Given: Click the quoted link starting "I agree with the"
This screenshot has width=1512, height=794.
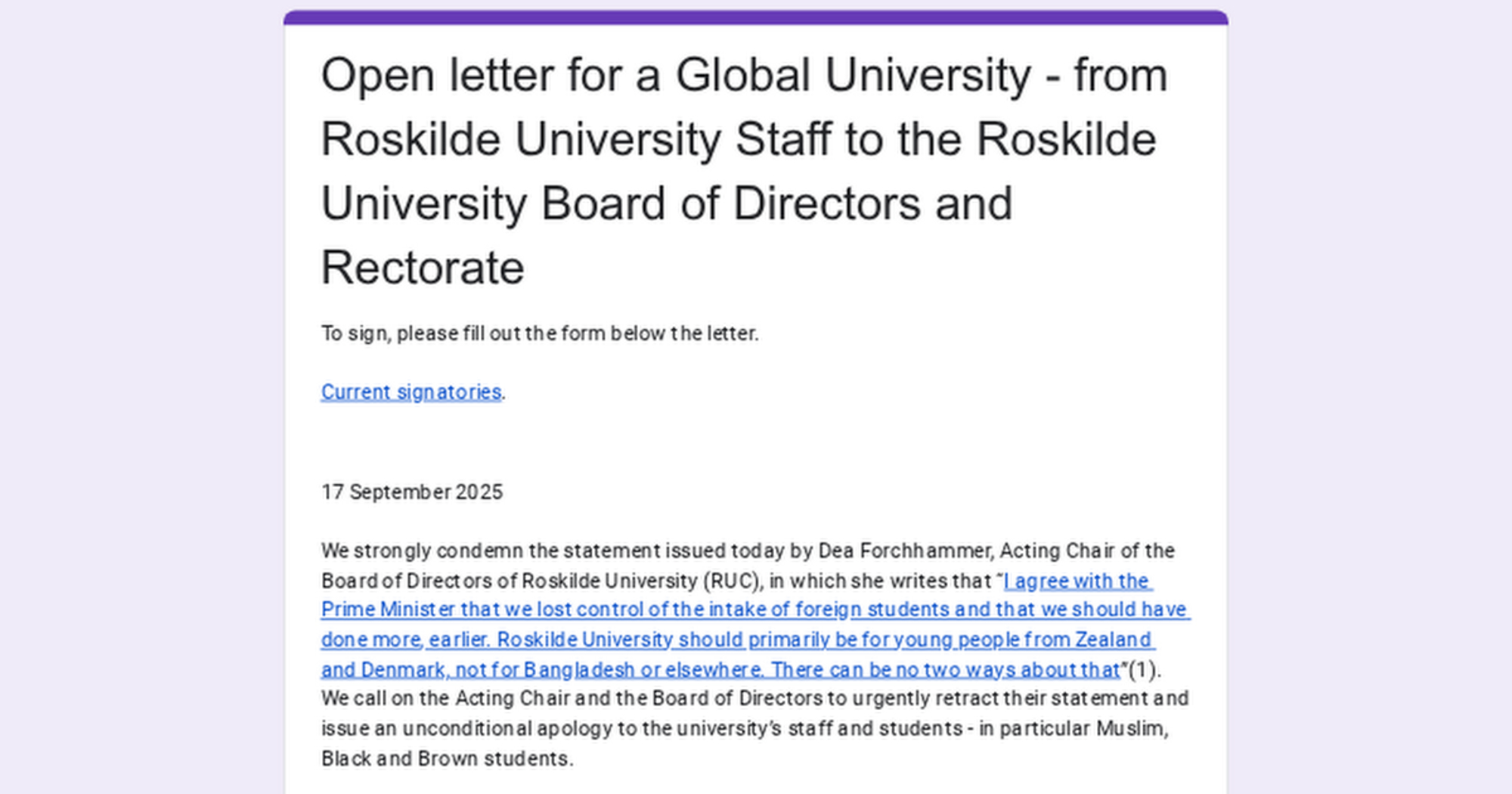Looking at the screenshot, I should point(1077,581).
